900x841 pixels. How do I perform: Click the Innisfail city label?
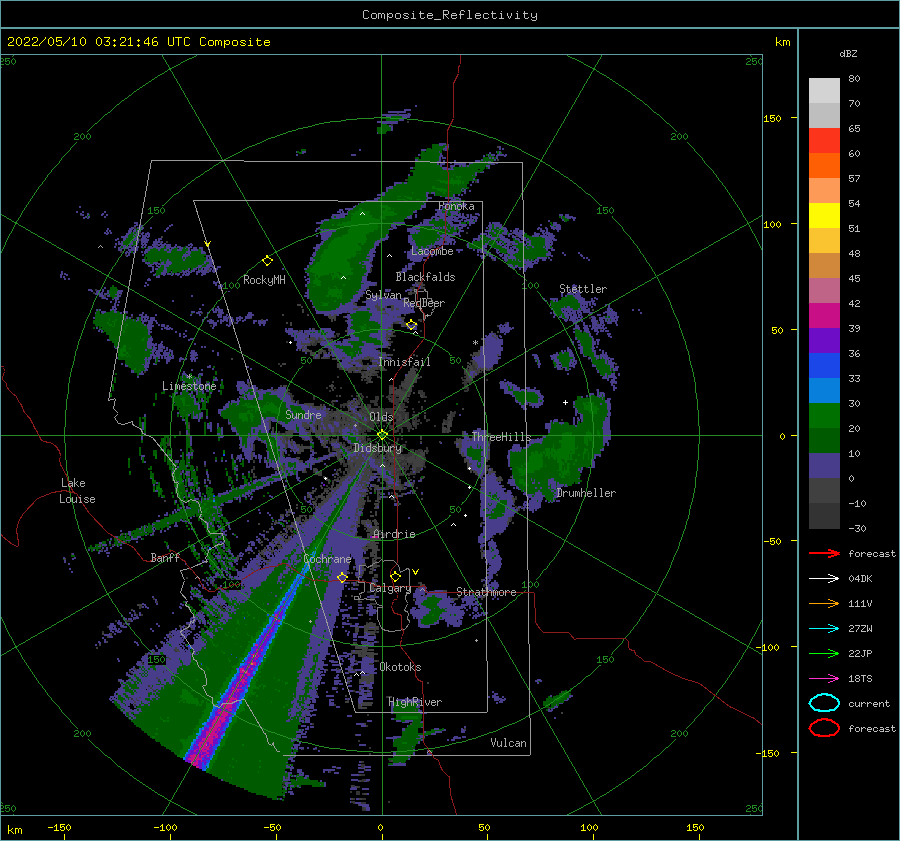pyautogui.click(x=404, y=362)
